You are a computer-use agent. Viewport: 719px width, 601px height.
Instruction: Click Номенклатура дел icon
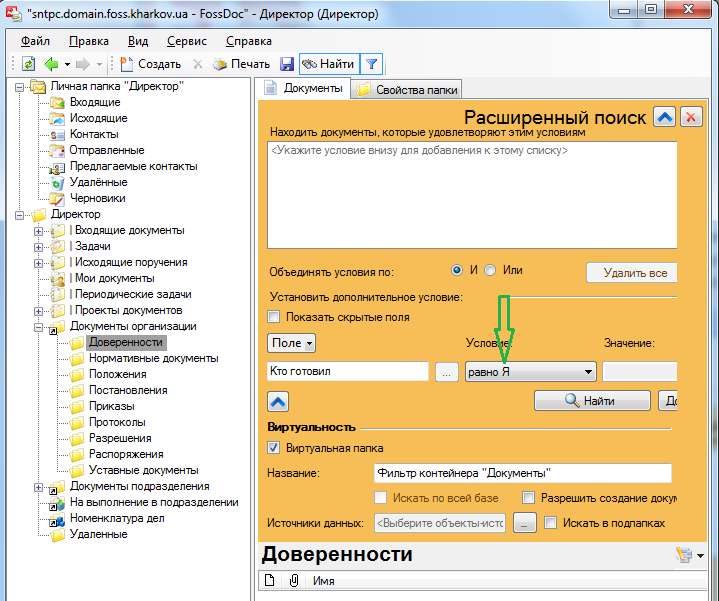tap(57, 519)
